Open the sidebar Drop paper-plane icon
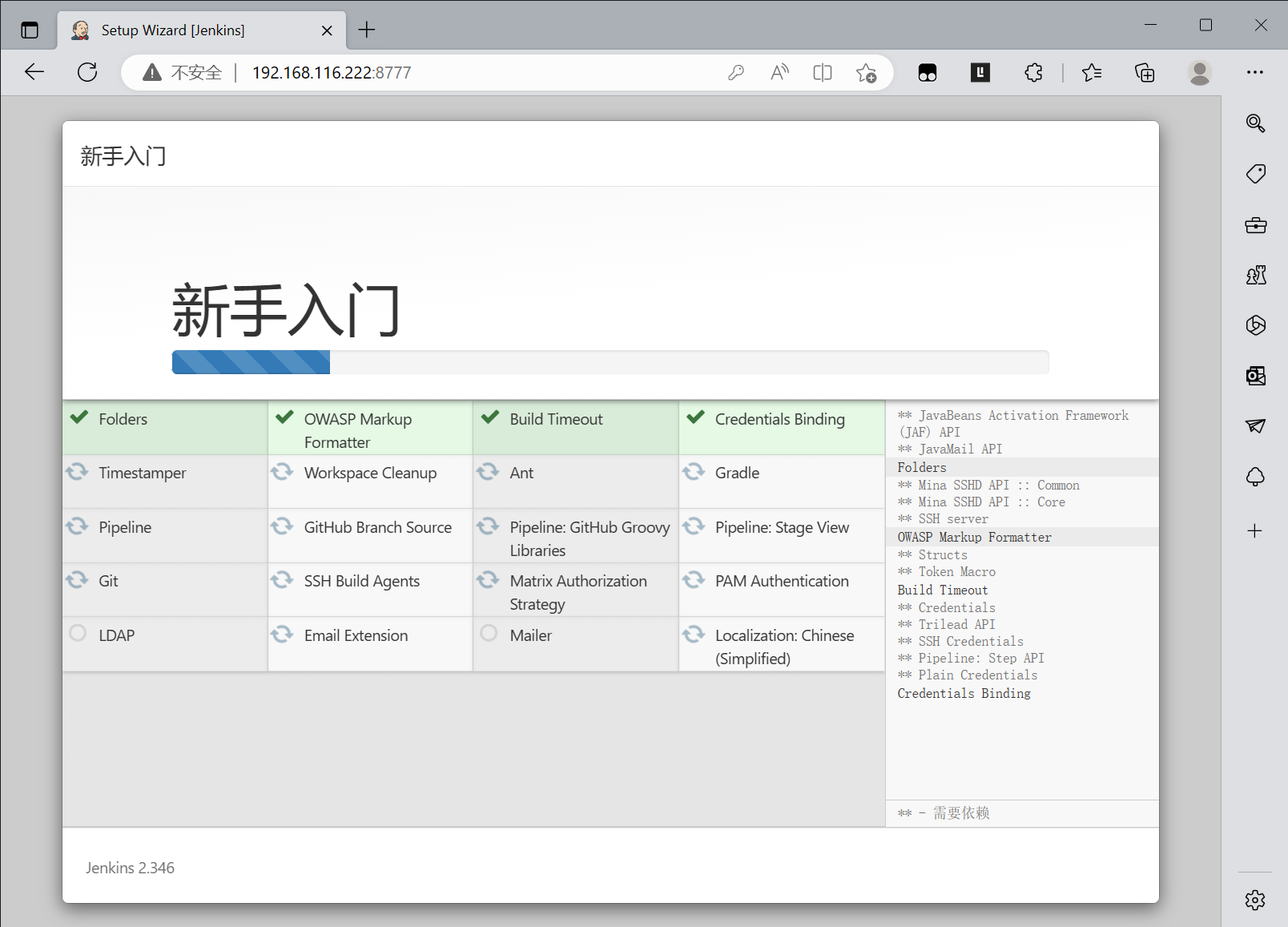 coord(1255,426)
